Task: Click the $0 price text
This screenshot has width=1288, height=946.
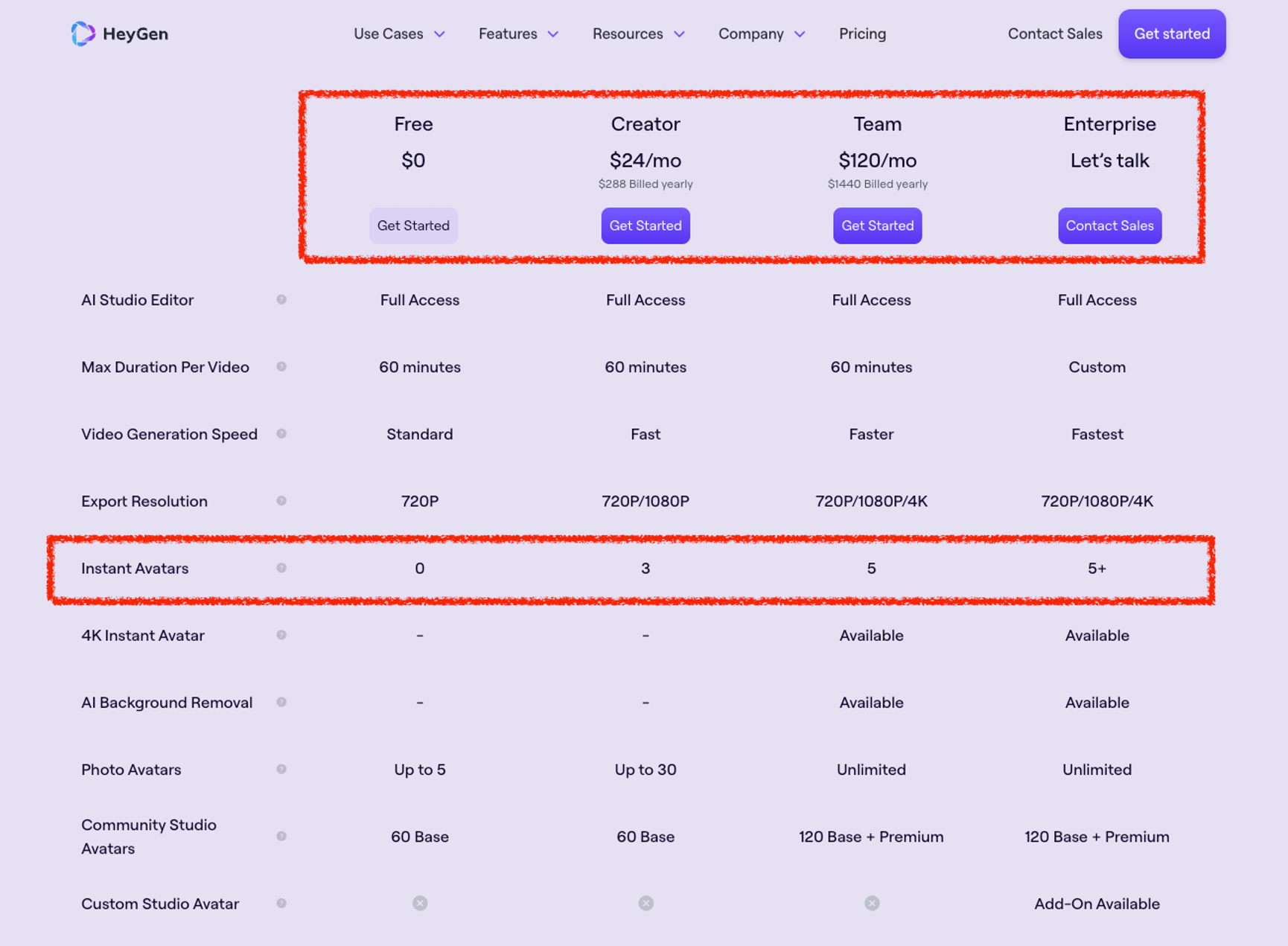Action: click(413, 160)
